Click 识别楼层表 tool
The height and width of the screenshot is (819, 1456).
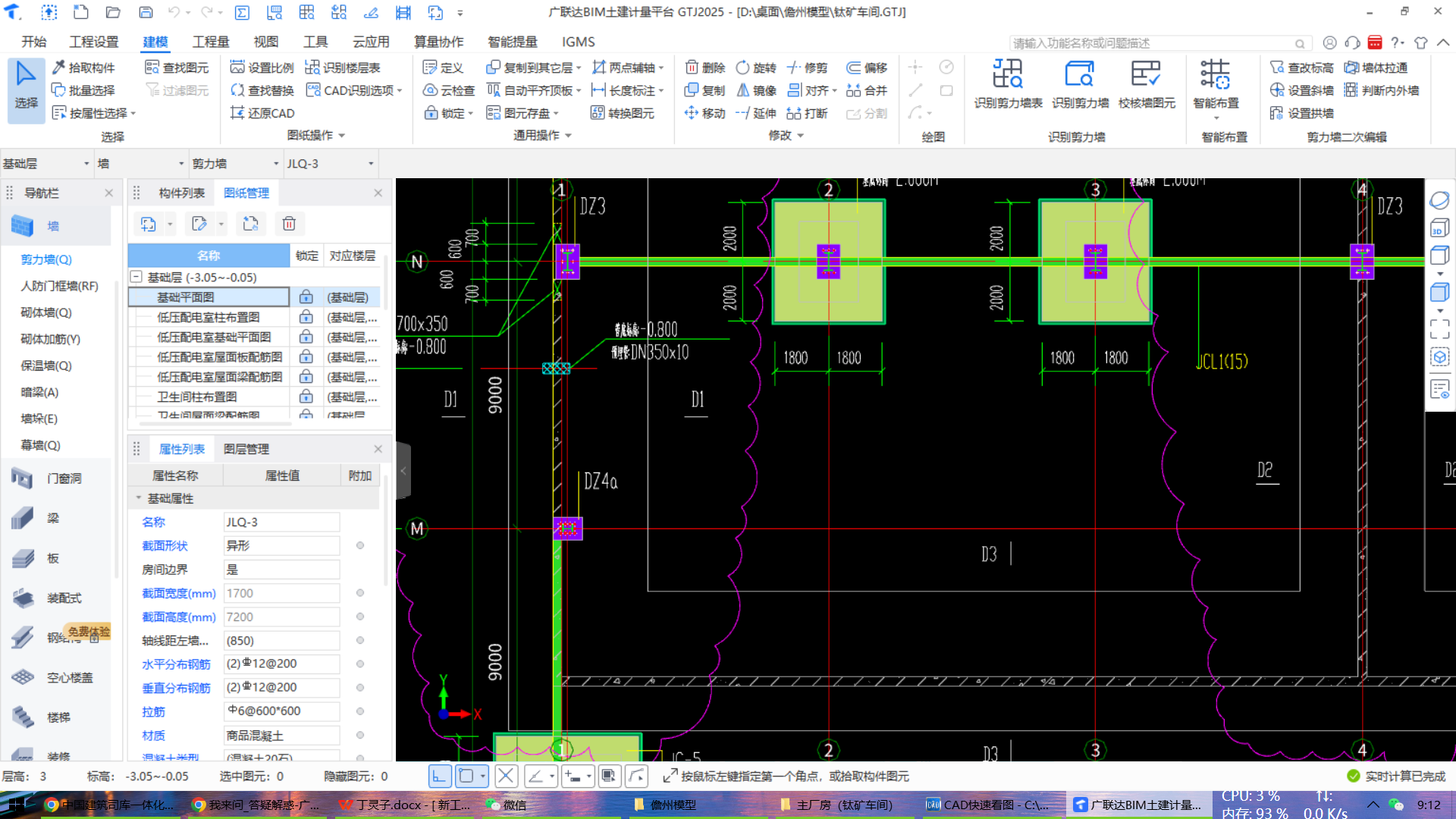[343, 67]
